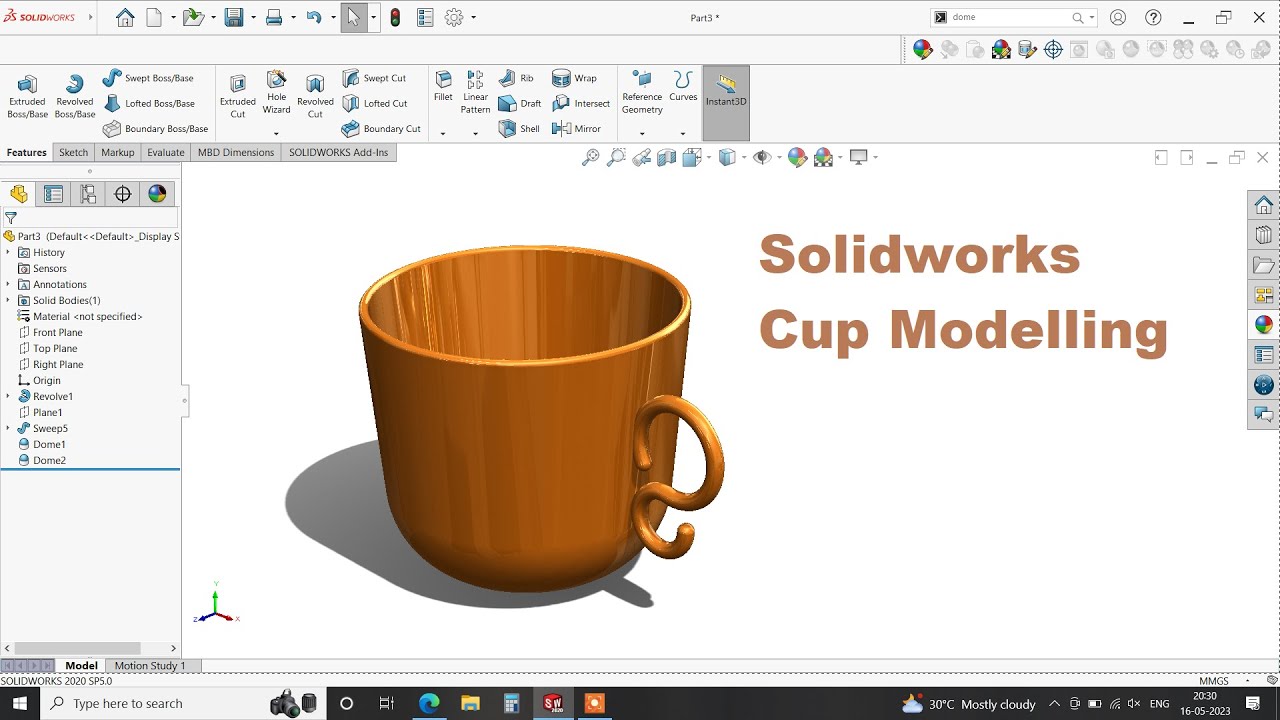Open Reference Geometry tool
This screenshot has width=1280, height=720.
coord(642,93)
